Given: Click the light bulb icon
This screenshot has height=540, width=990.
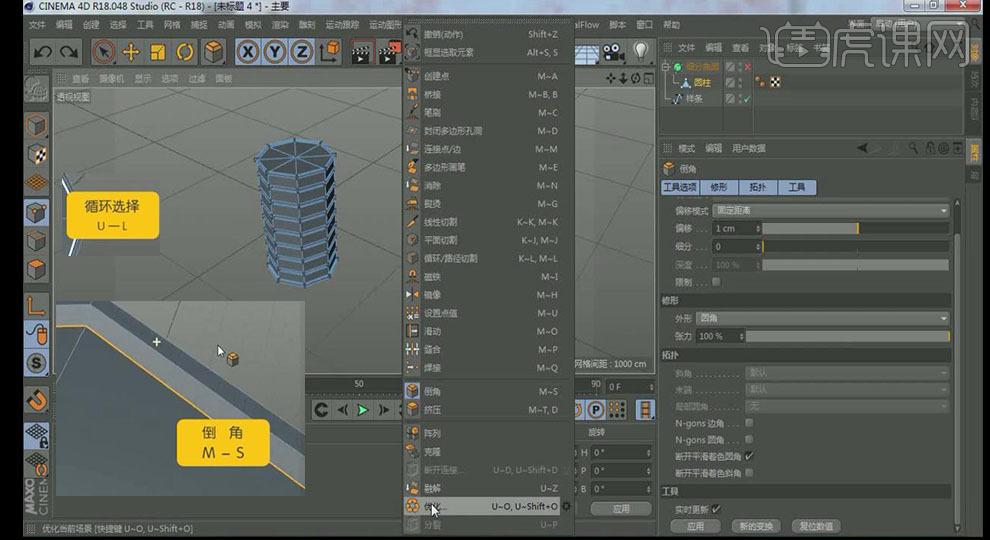Looking at the screenshot, I should click(640, 52).
